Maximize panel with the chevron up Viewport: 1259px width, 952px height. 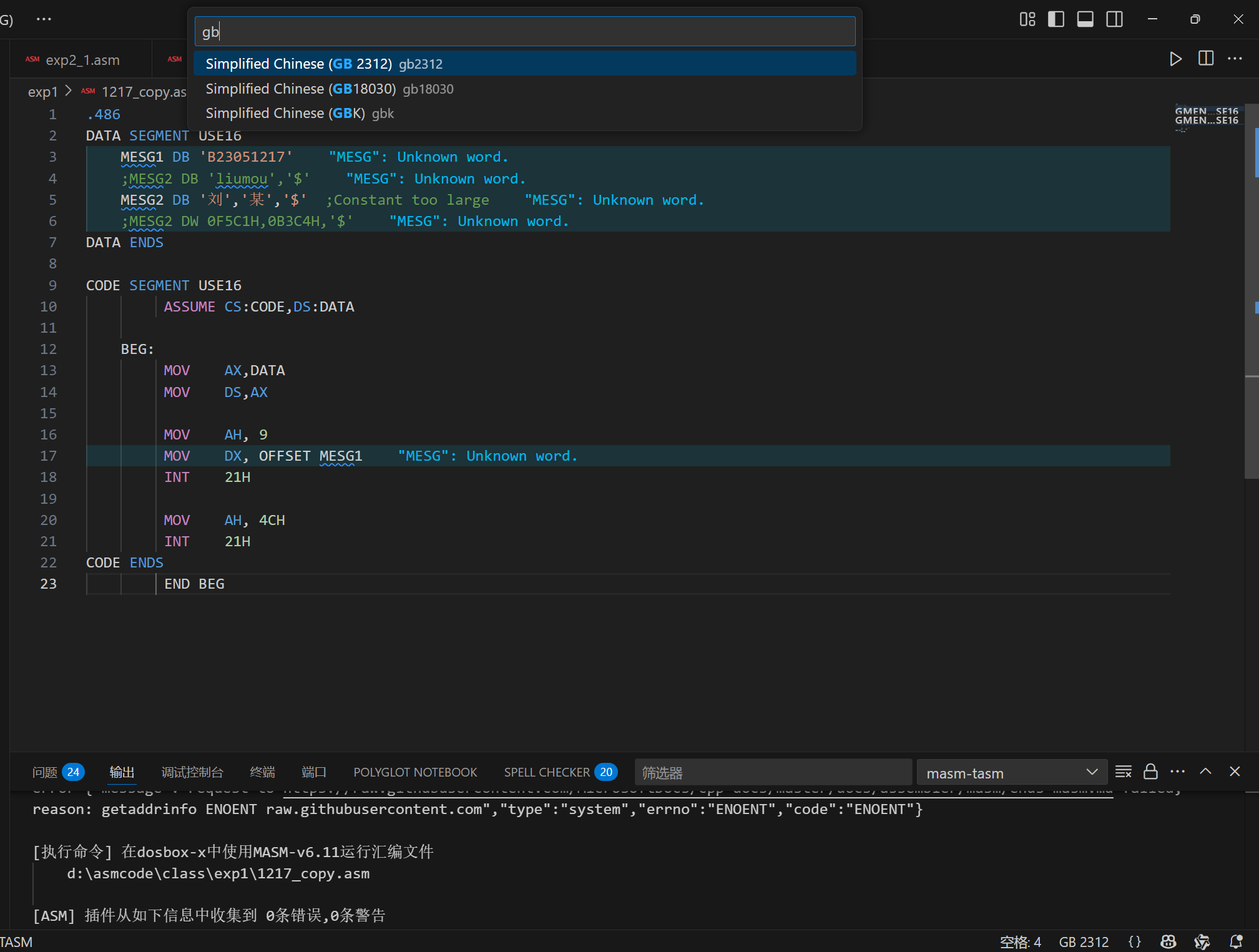coord(1205,772)
